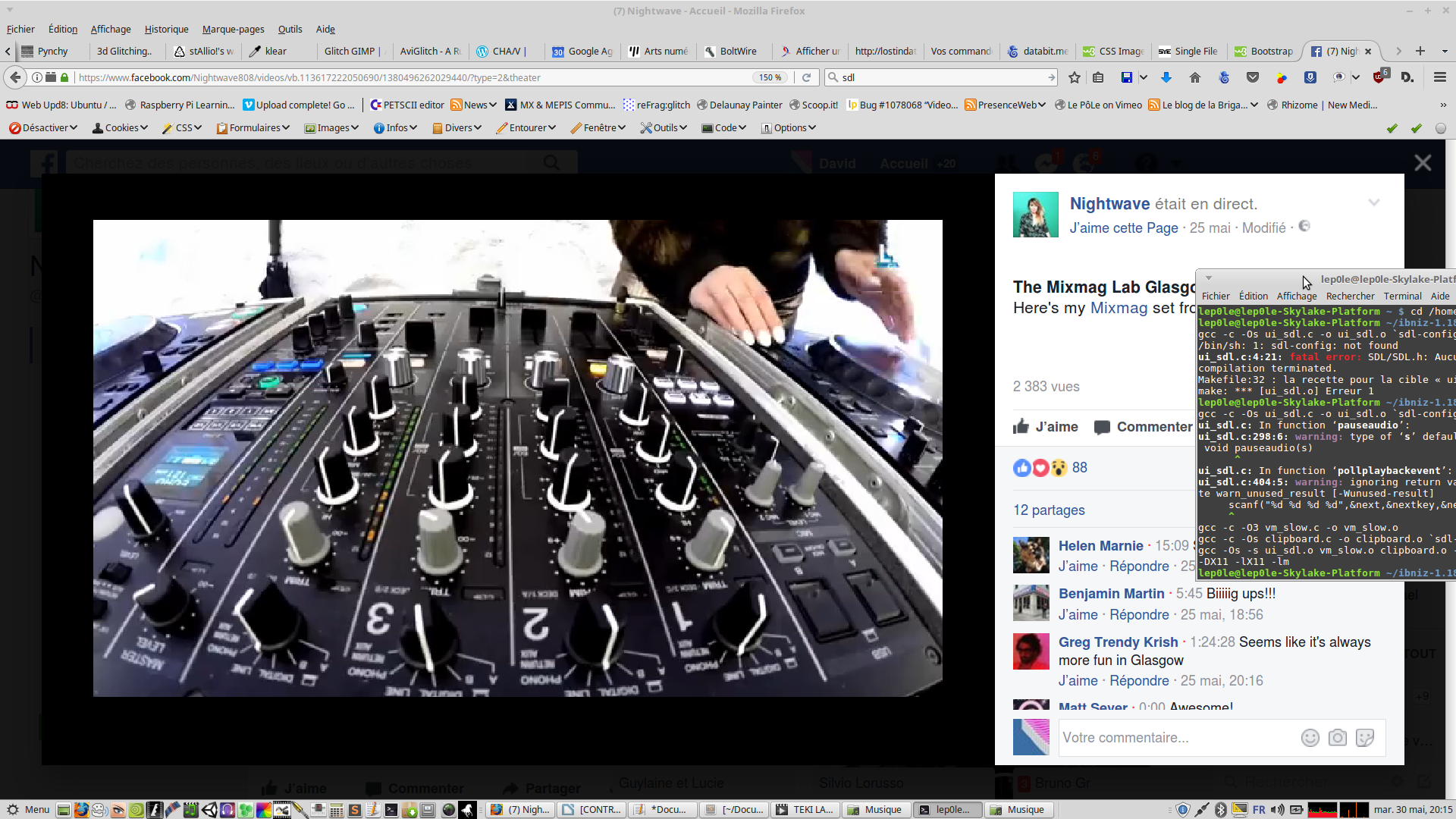
Task: Expand the post options chevron next to Nightwave
Action: [1373, 202]
